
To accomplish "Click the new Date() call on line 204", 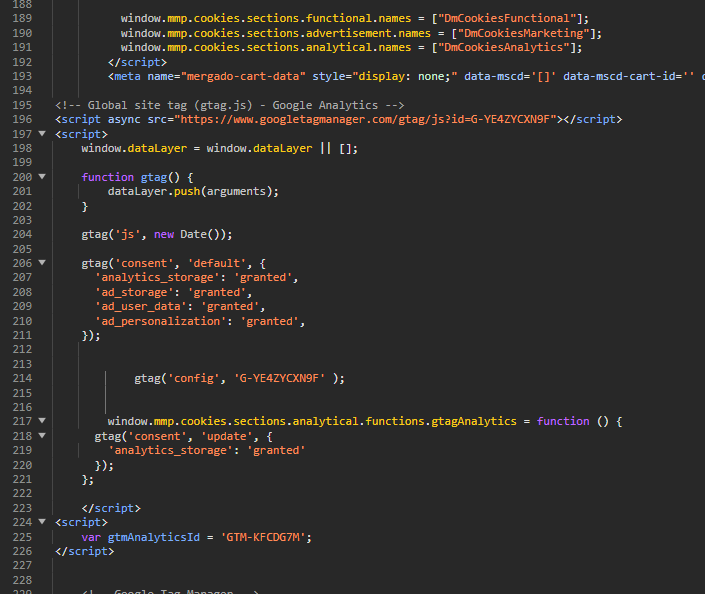I will [189, 234].
